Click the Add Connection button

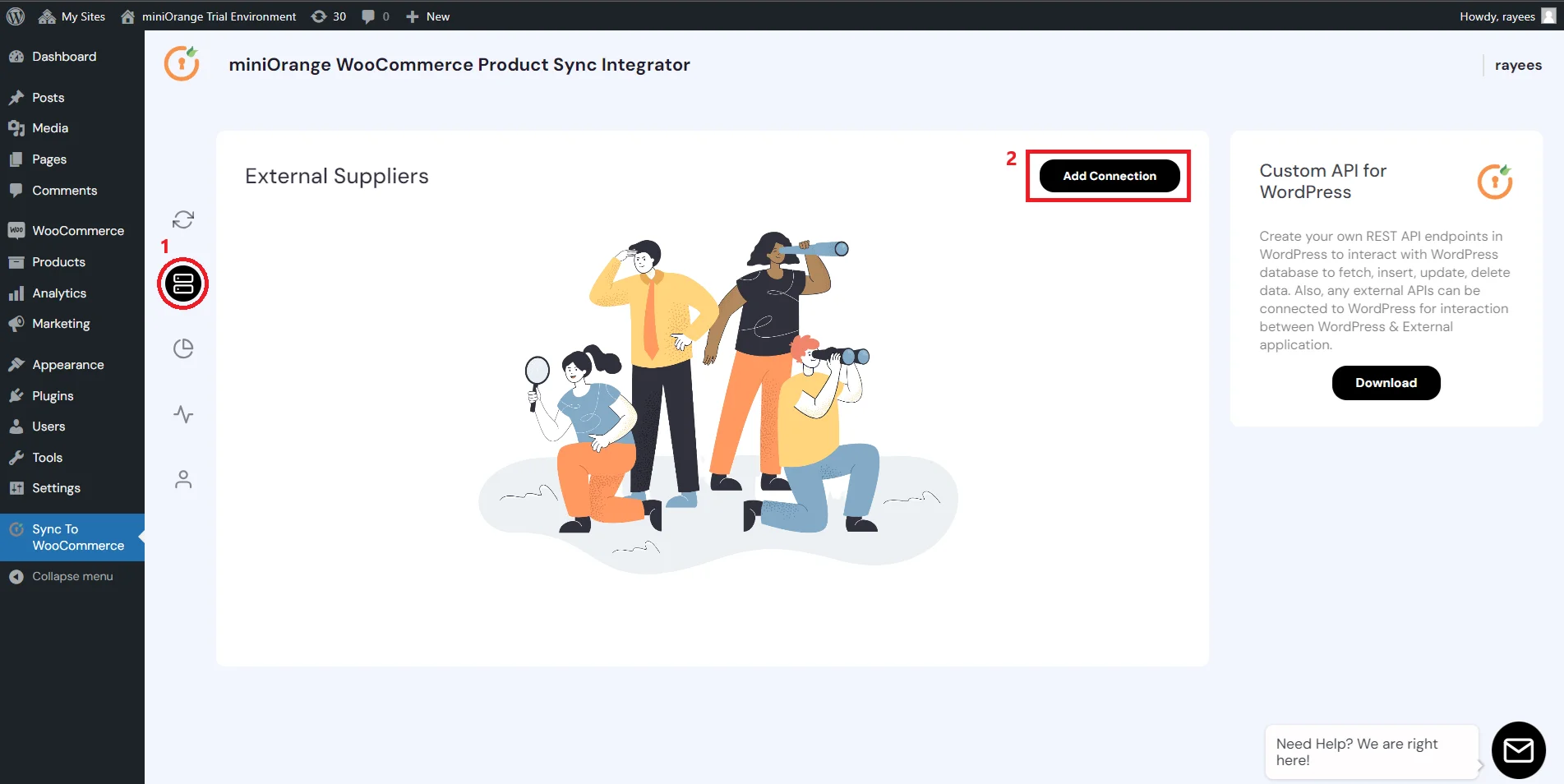1110,176
